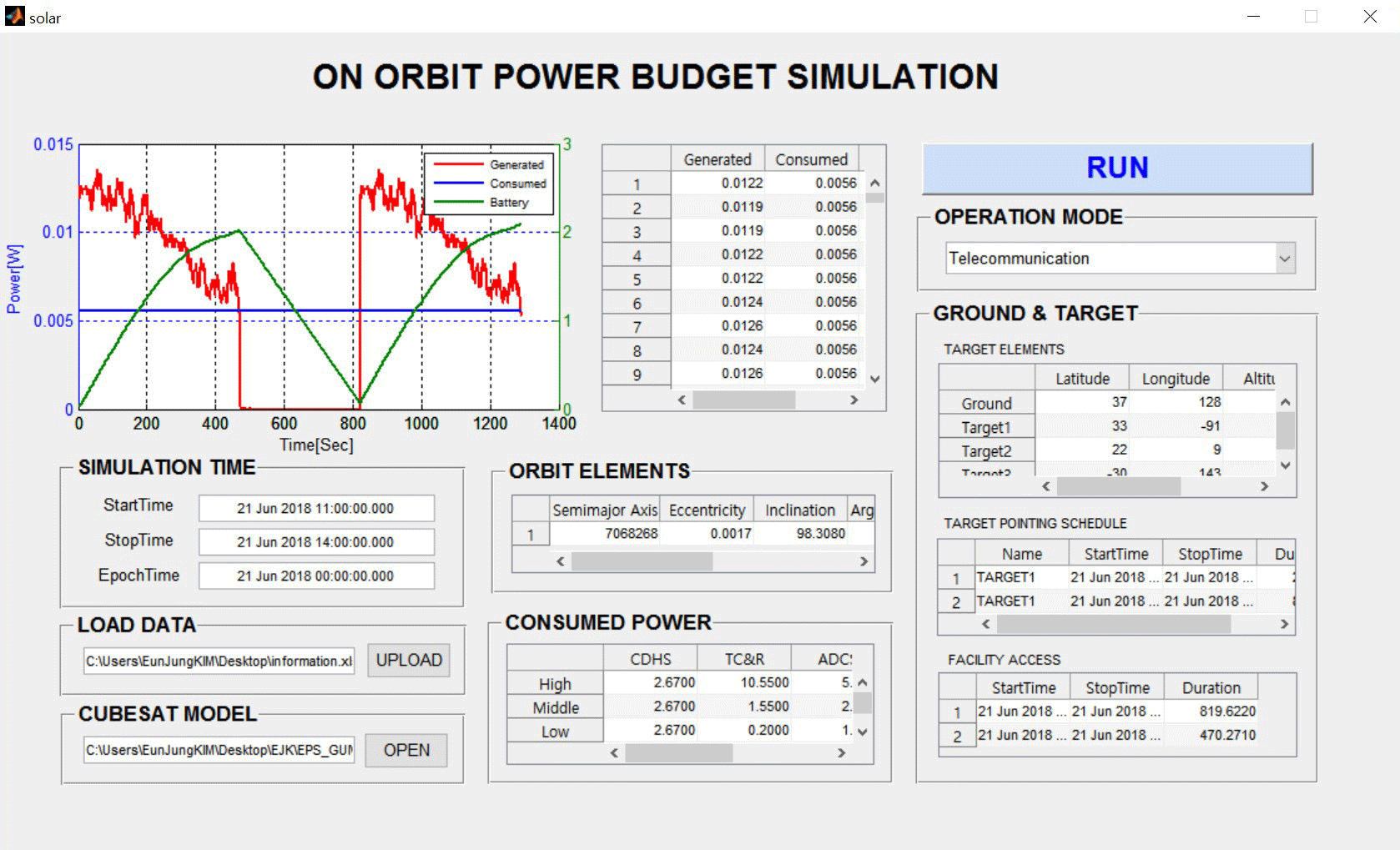
Task: Click Facility Access duration 819.6220
Action: [x=1211, y=712]
